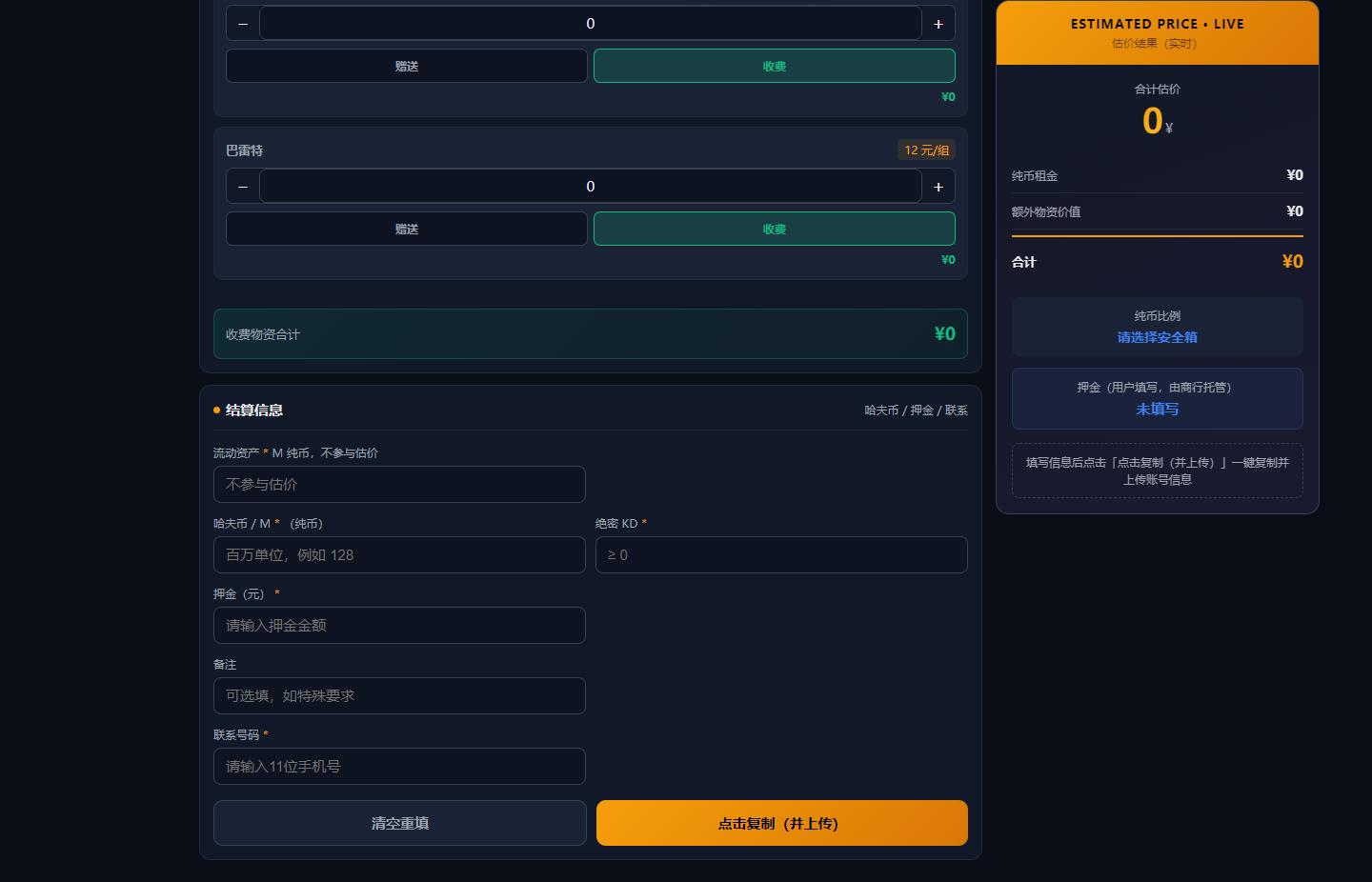Viewport: 1372px width, 882px height.
Task: Click the 结算信息 section heading
Action: click(x=254, y=410)
